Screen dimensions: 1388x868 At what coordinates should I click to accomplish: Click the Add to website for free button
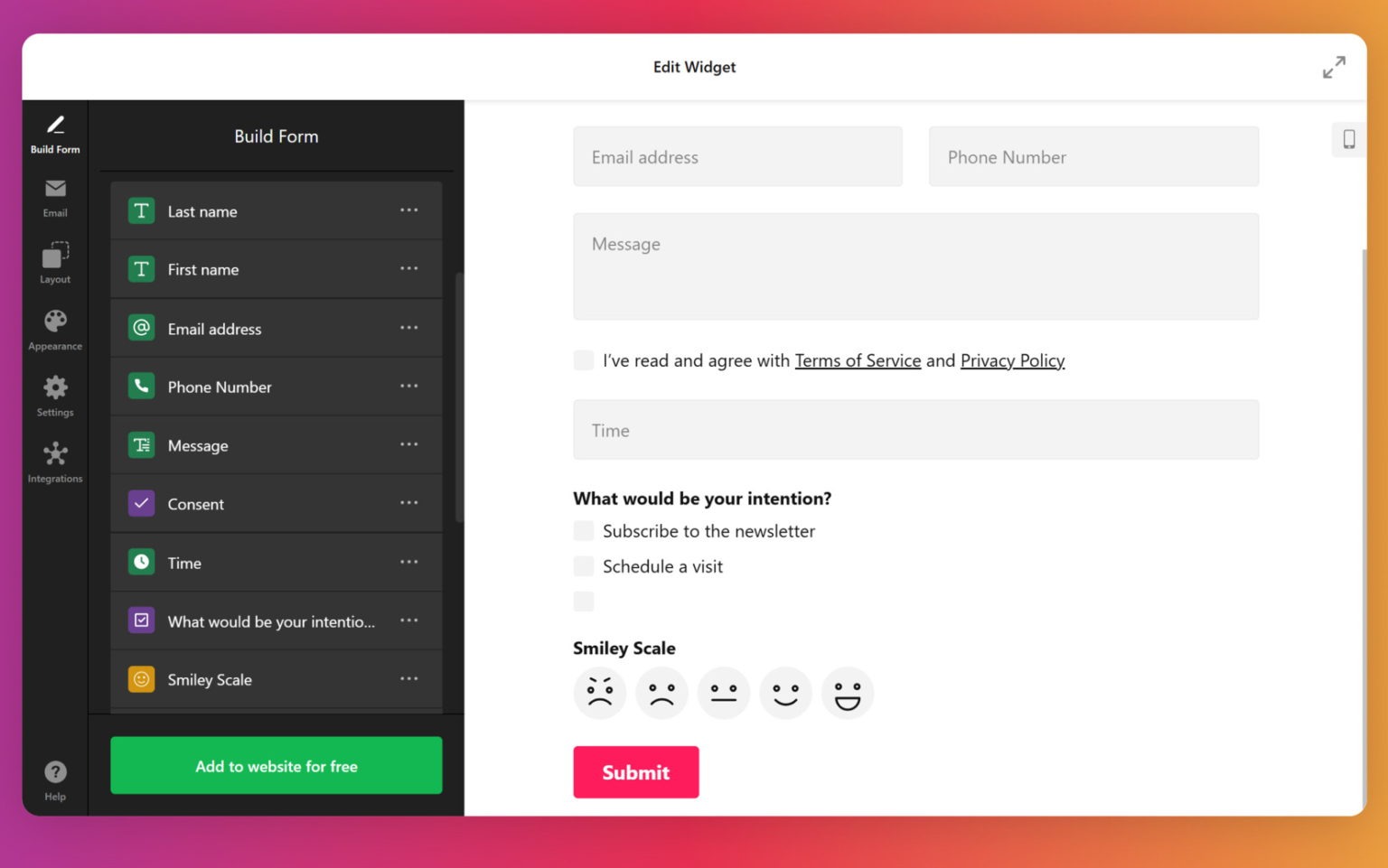coord(276,765)
